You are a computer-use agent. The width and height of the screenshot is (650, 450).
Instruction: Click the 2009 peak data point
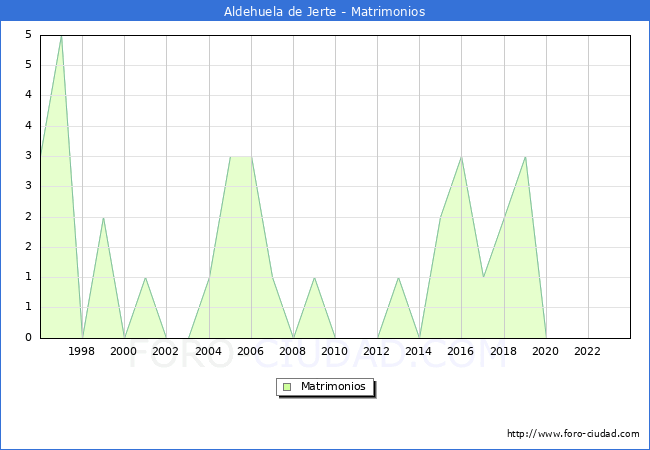click(x=315, y=278)
